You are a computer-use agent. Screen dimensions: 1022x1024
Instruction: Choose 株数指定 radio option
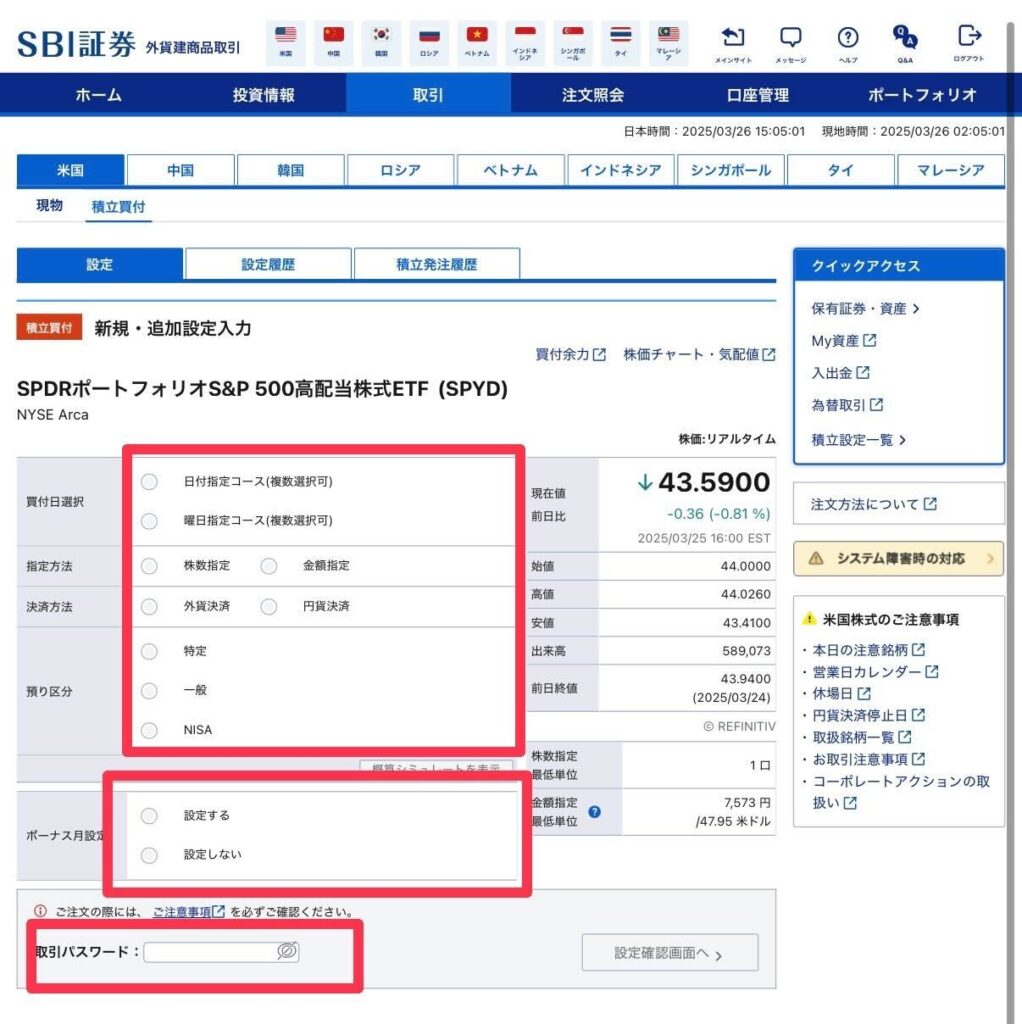tap(149, 566)
